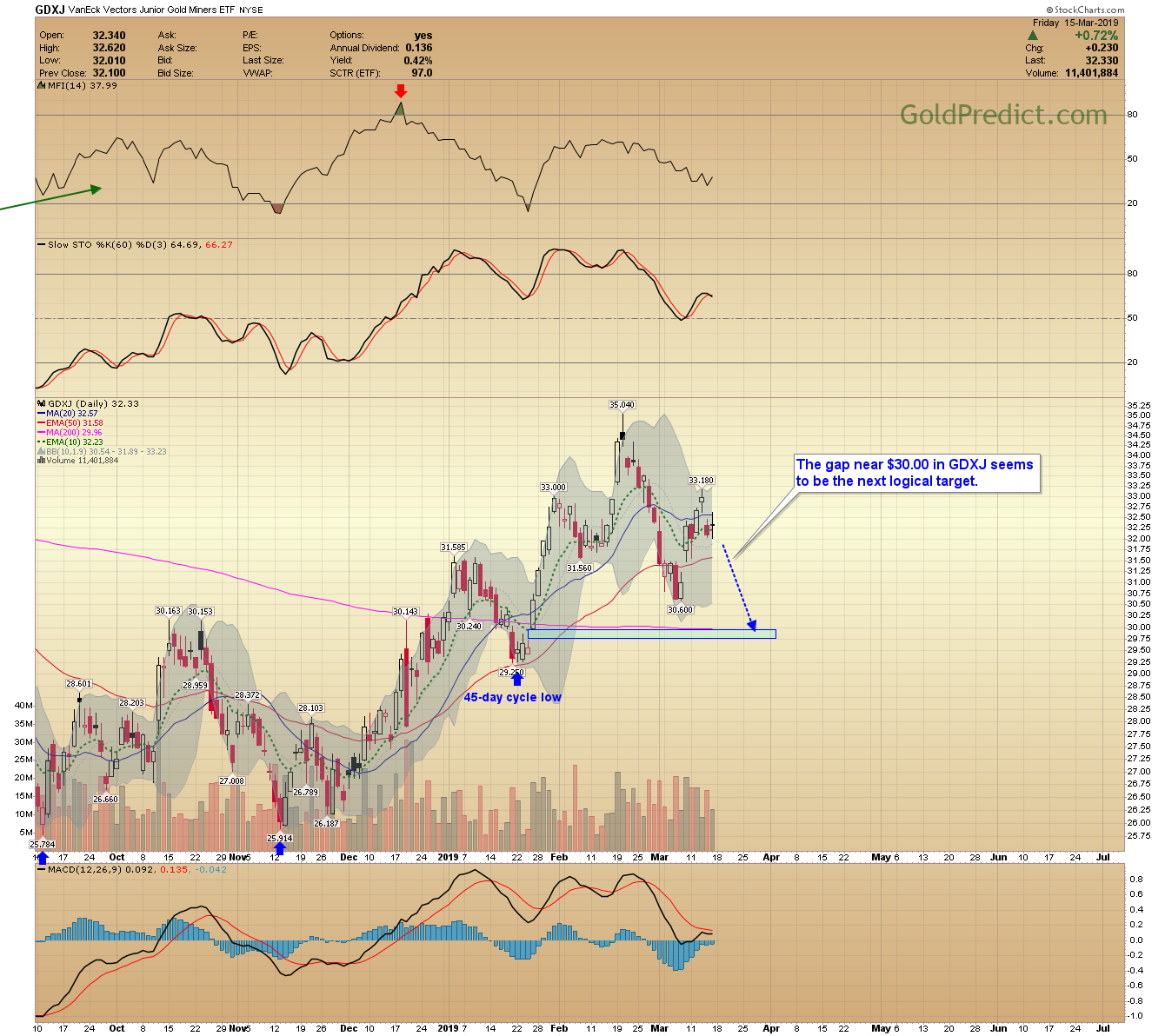Screen dimensions: 1165x1036
Task: Click the High value 32.620
Action: (x=109, y=48)
